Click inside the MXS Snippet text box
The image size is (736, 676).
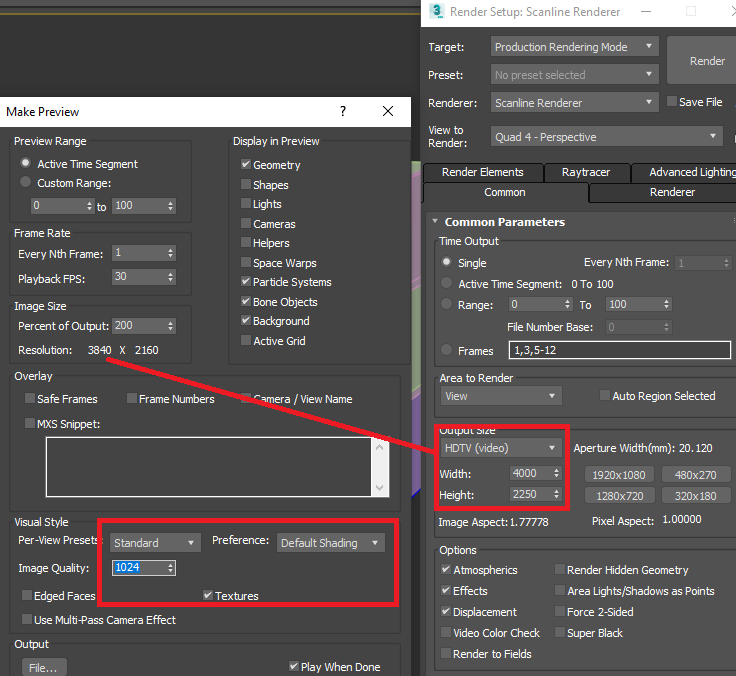click(208, 467)
